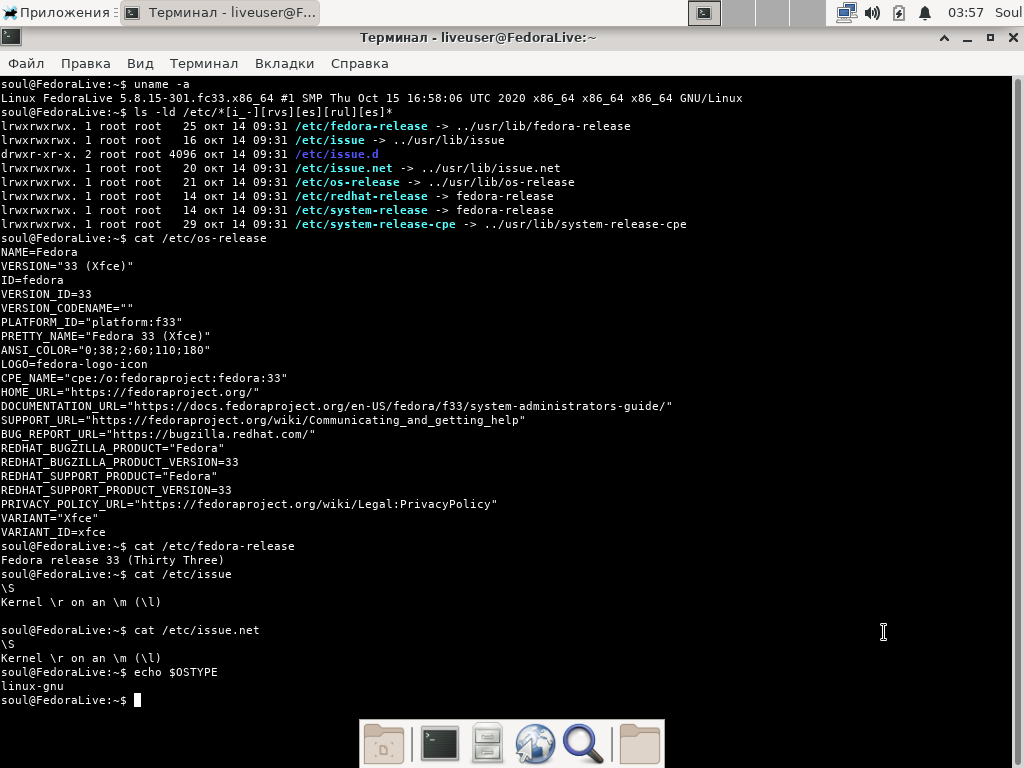The width and height of the screenshot is (1024, 768).
Task: Switch to the first workspace with terminal
Action: 705,12
